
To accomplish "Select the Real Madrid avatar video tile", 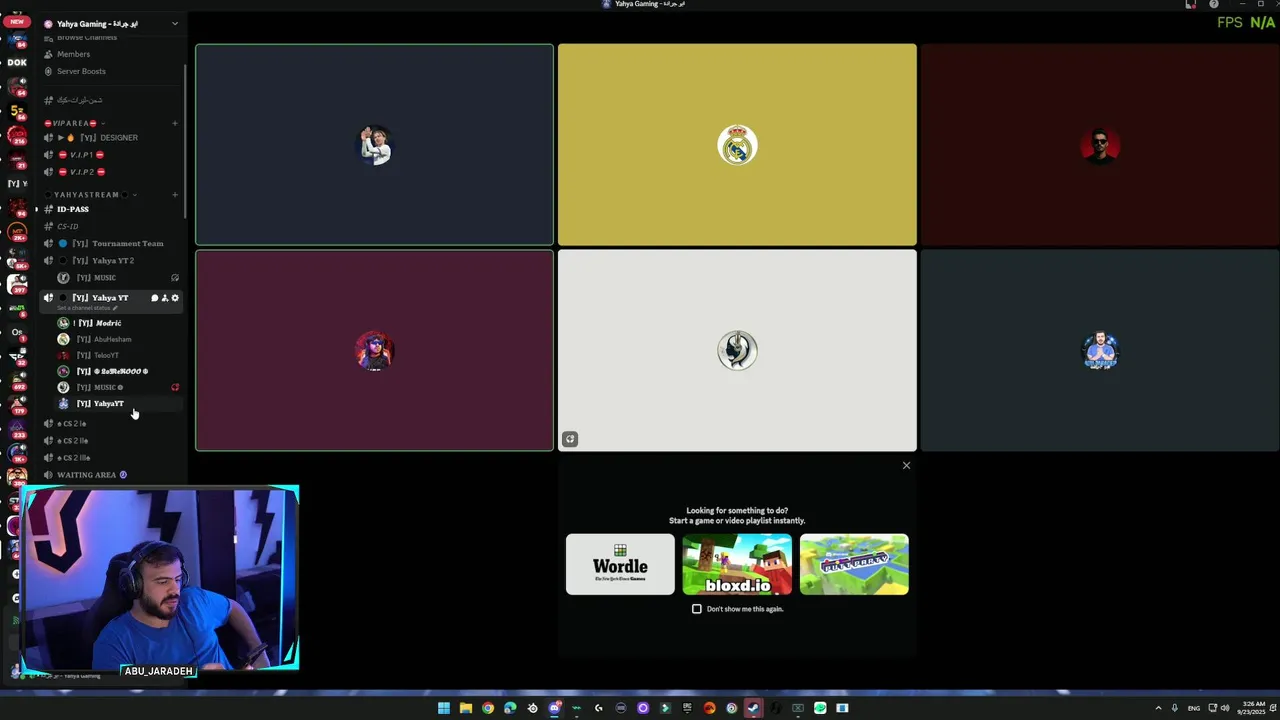I will coord(737,145).
